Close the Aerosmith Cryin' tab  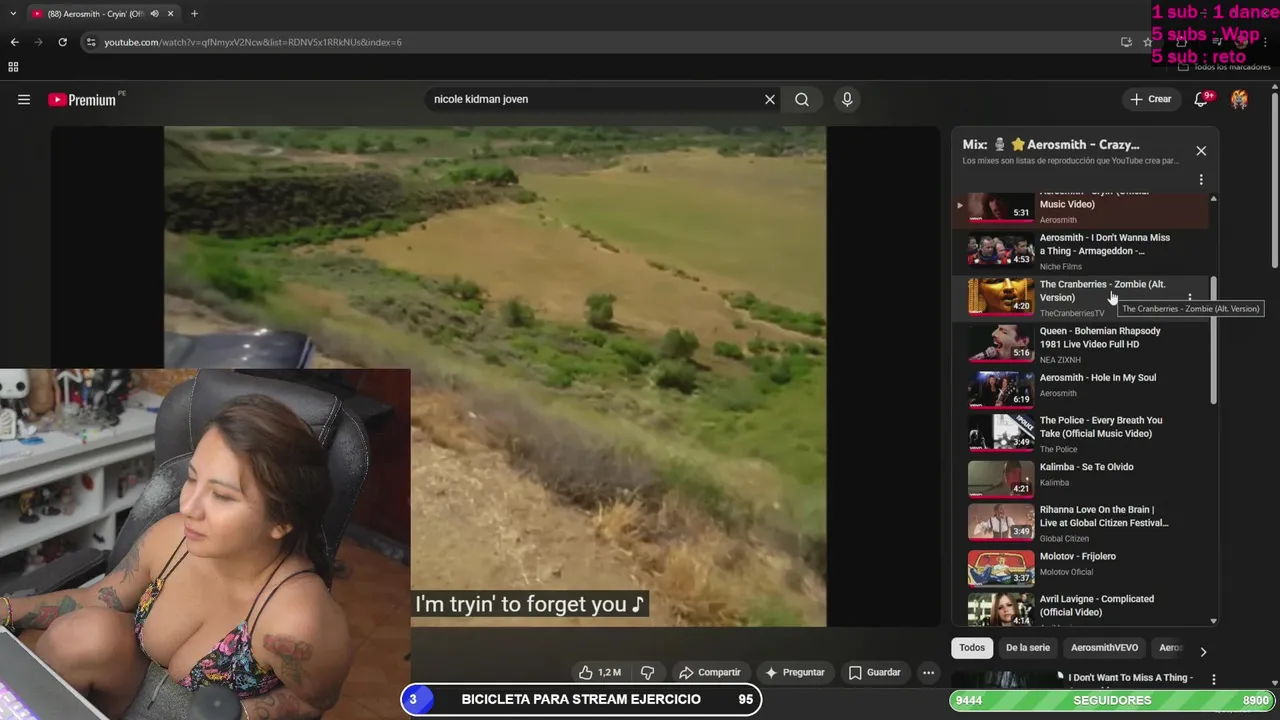(170, 14)
